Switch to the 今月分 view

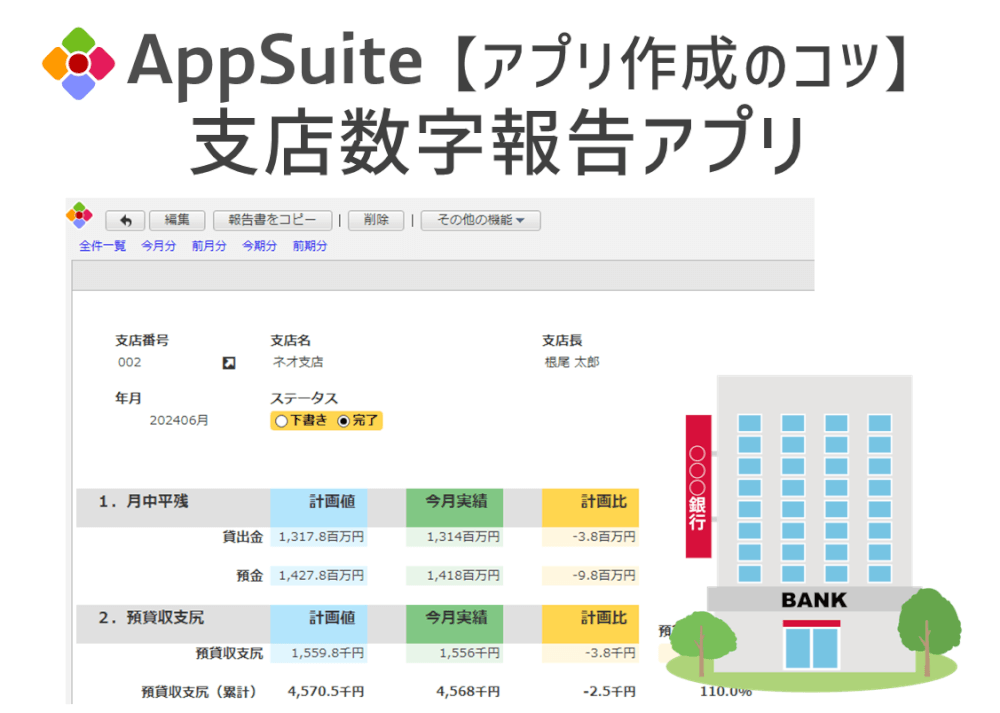click(x=157, y=245)
